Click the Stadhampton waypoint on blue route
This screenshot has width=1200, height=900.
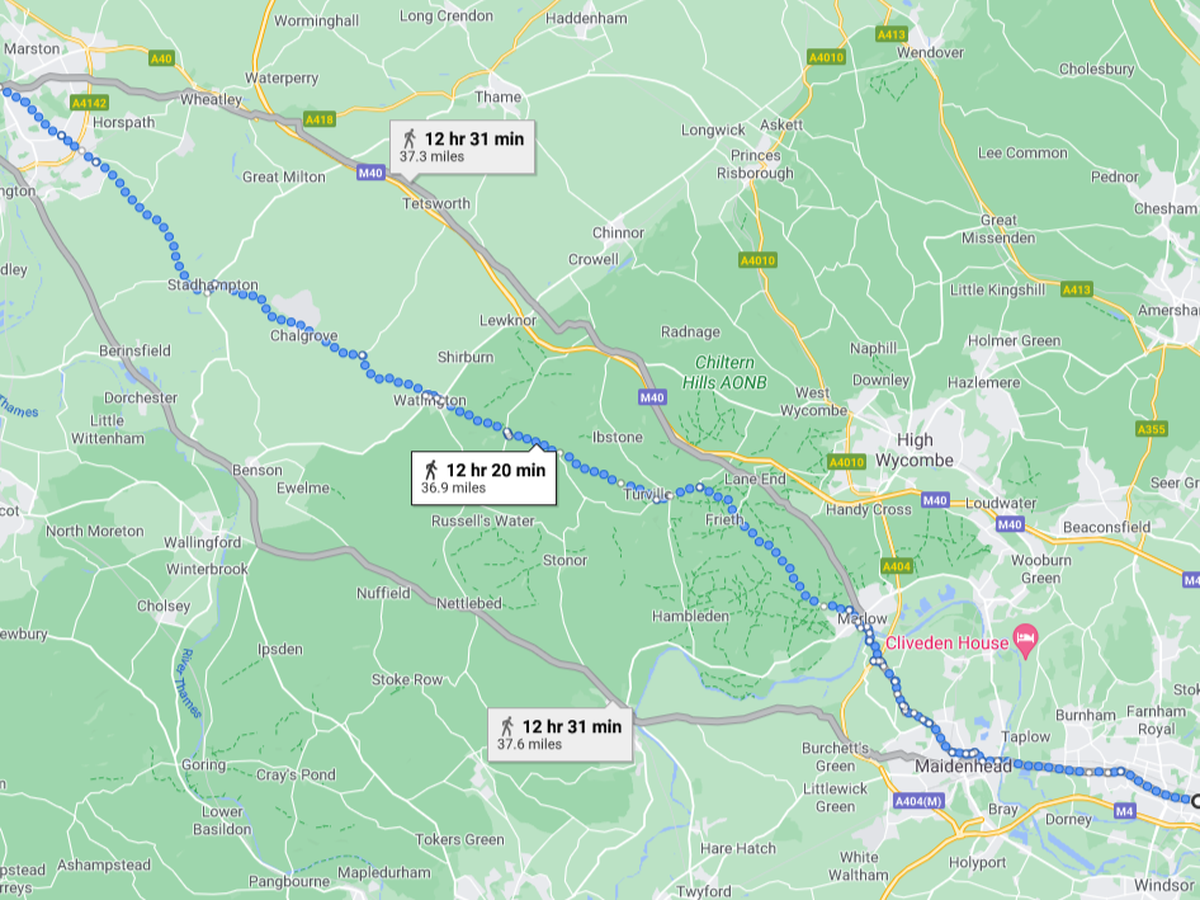click(x=208, y=291)
